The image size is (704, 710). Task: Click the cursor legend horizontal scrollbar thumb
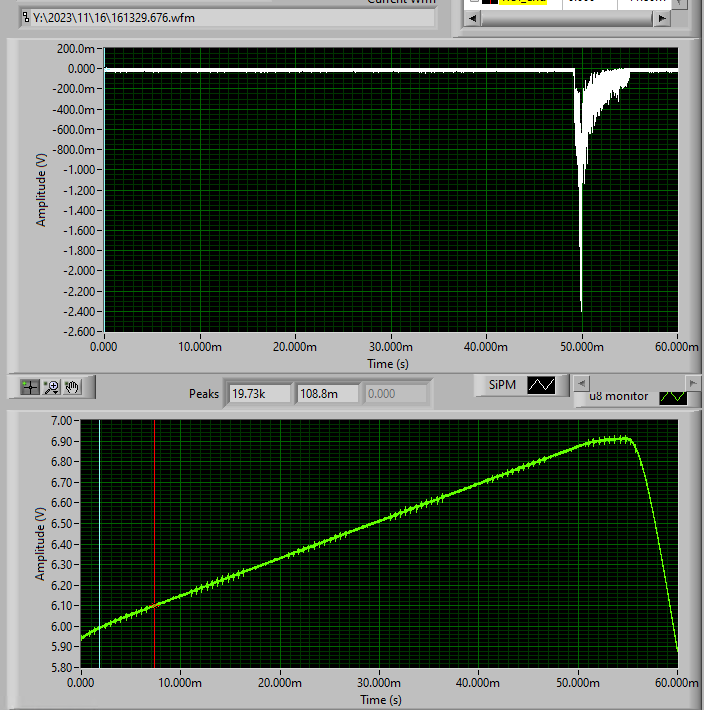(x=567, y=19)
